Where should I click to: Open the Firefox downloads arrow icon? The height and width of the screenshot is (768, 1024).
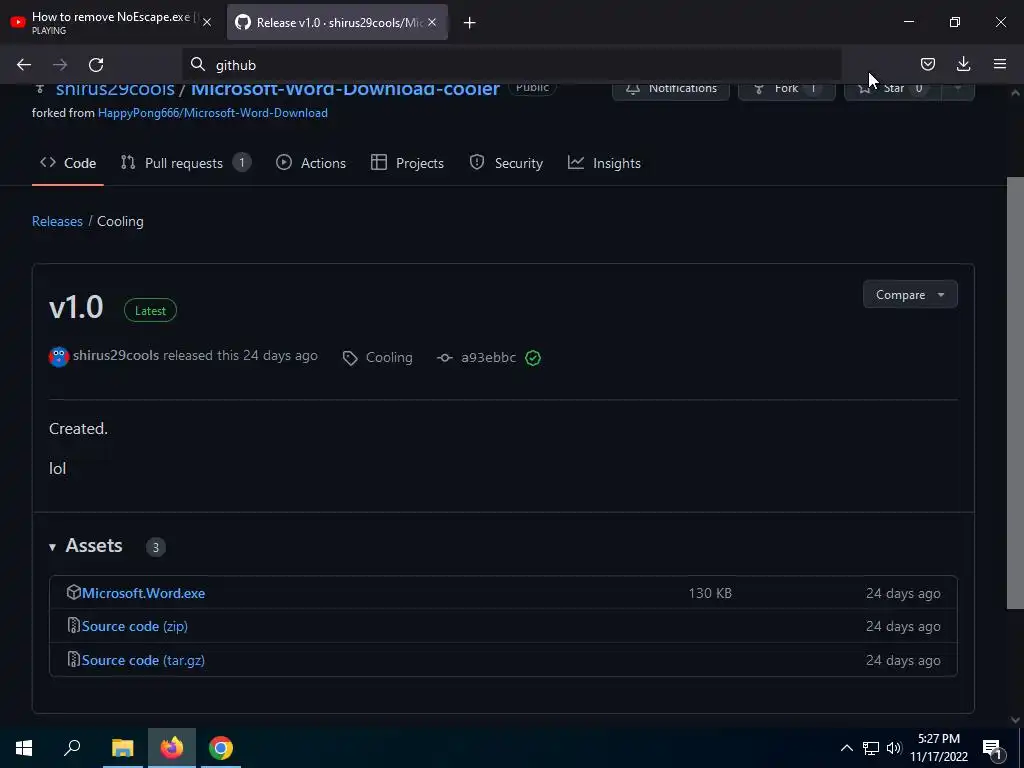point(963,64)
